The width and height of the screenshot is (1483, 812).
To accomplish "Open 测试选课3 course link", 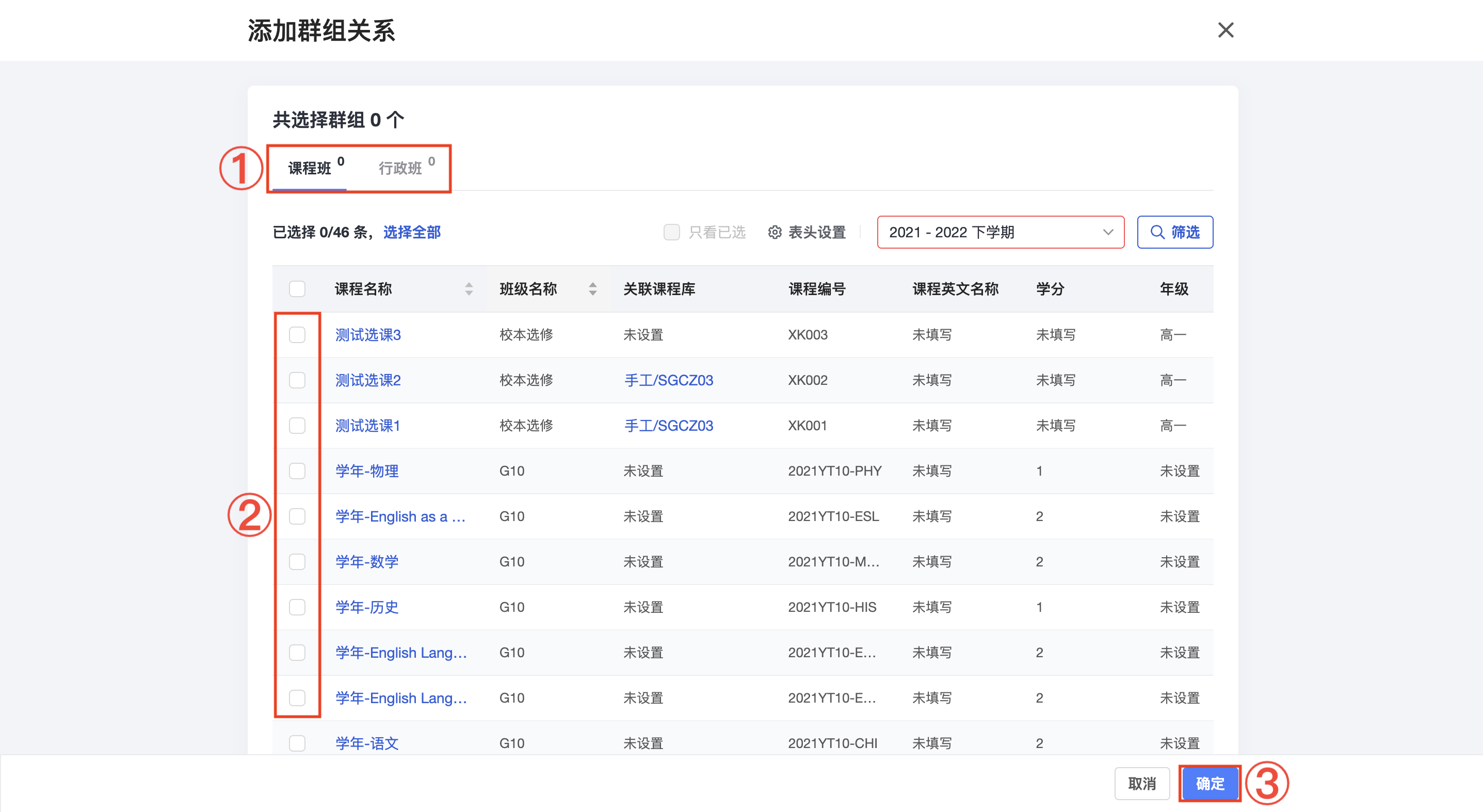I will [368, 335].
